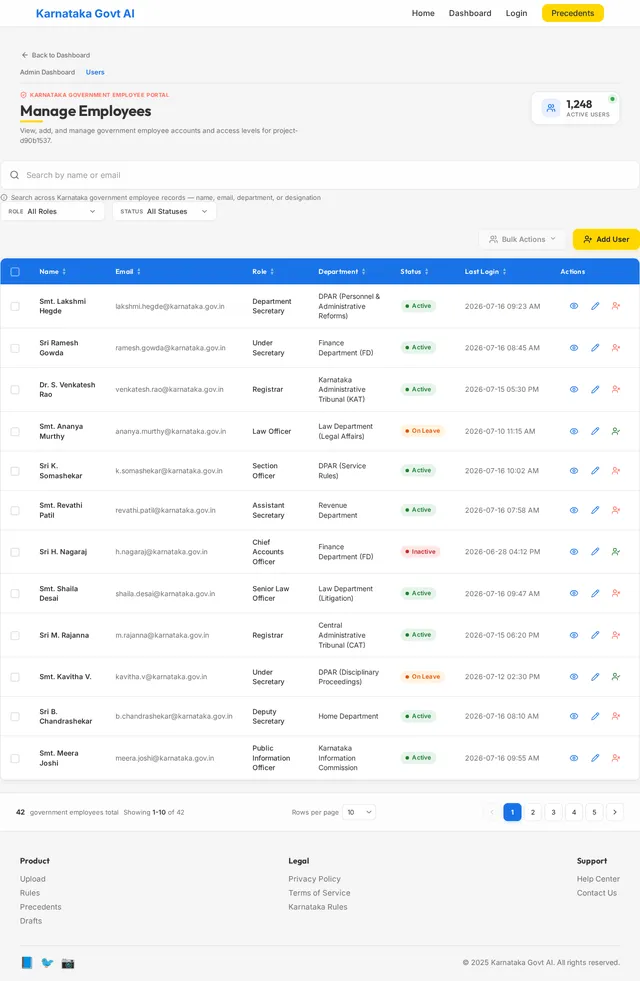Open the Help Center link
This screenshot has width=640, height=981.
tap(598, 879)
